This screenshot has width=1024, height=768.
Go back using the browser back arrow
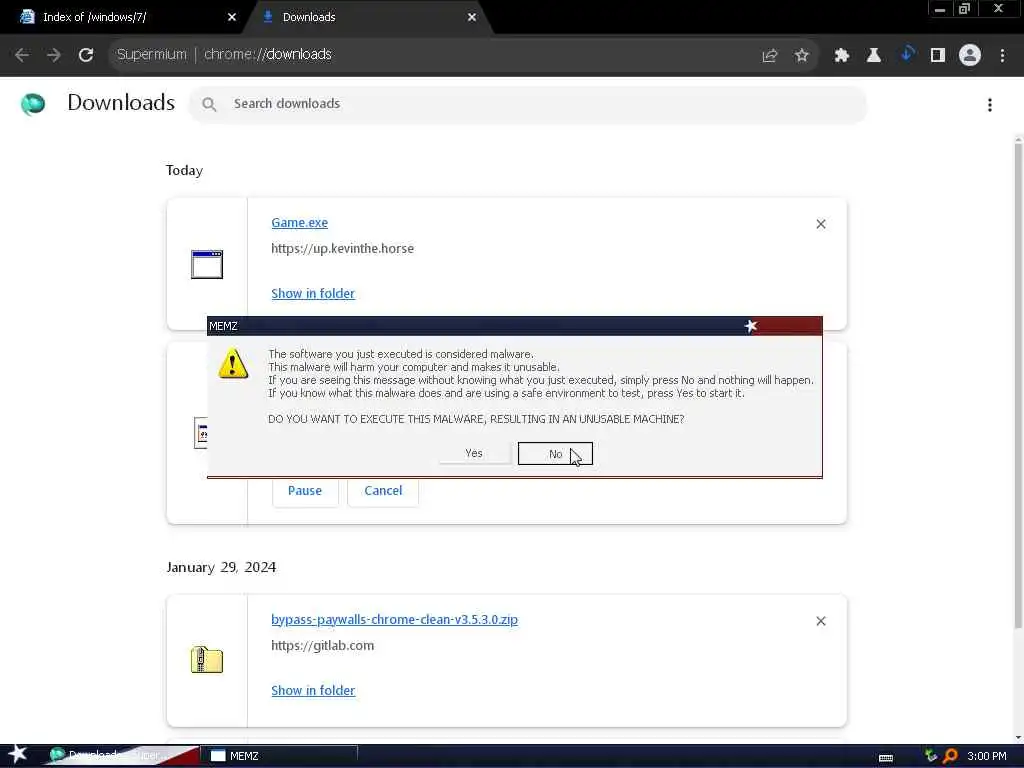tap(22, 55)
